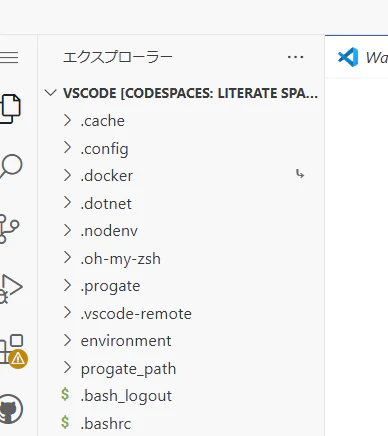The height and width of the screenshot is (436, 388).
Task: Switch to the Welcome editor tab
Action: tap(356, 57)
